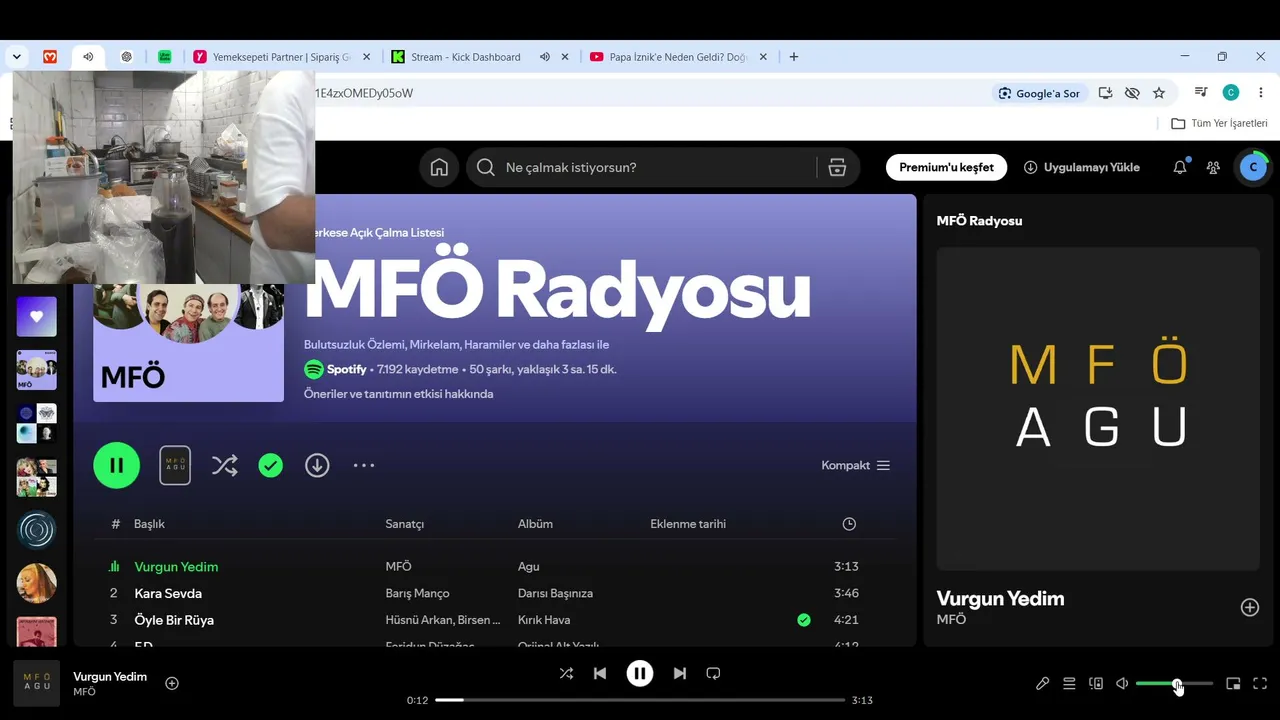Click the Premium'u keşfet button
The height and width of the screenshot is (720, 1280).
[x=946, y=167]
